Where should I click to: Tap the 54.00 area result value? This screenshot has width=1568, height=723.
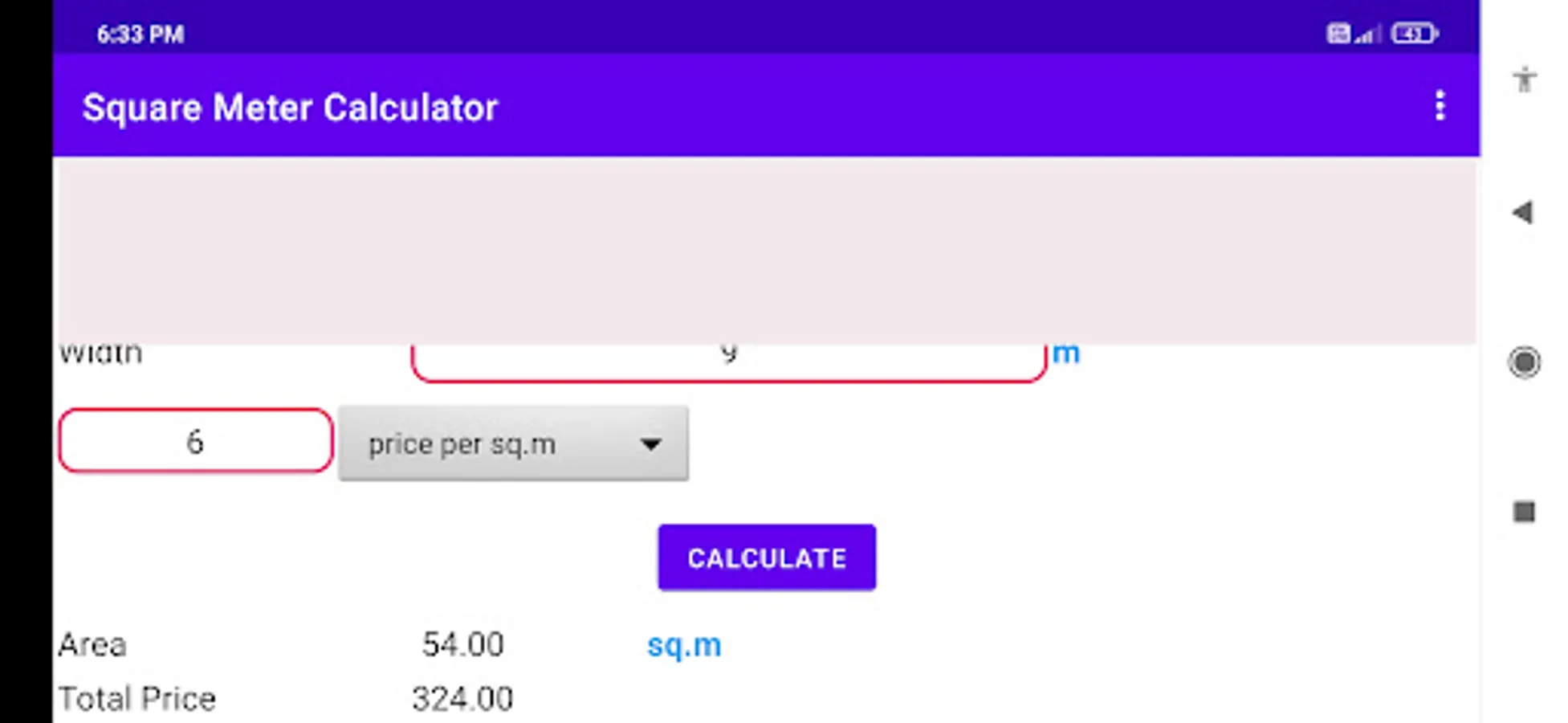pos(462,644)
